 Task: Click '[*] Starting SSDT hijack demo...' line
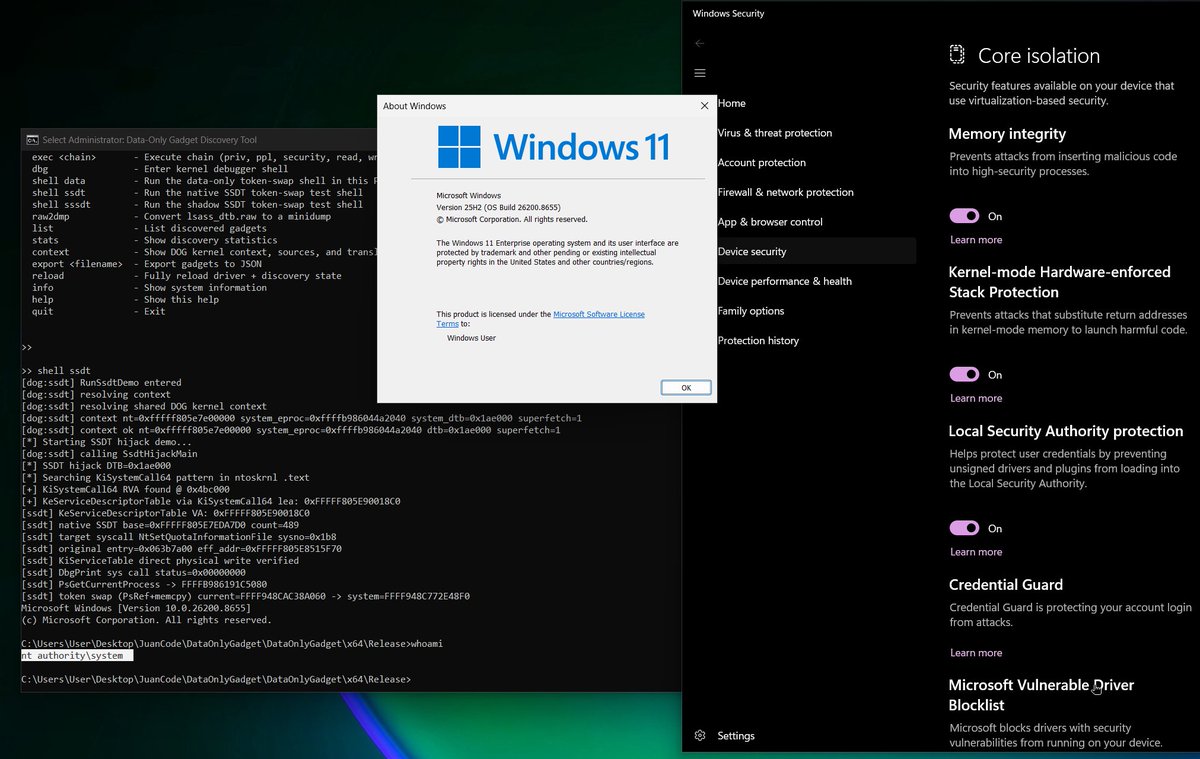tap(106, 442)
